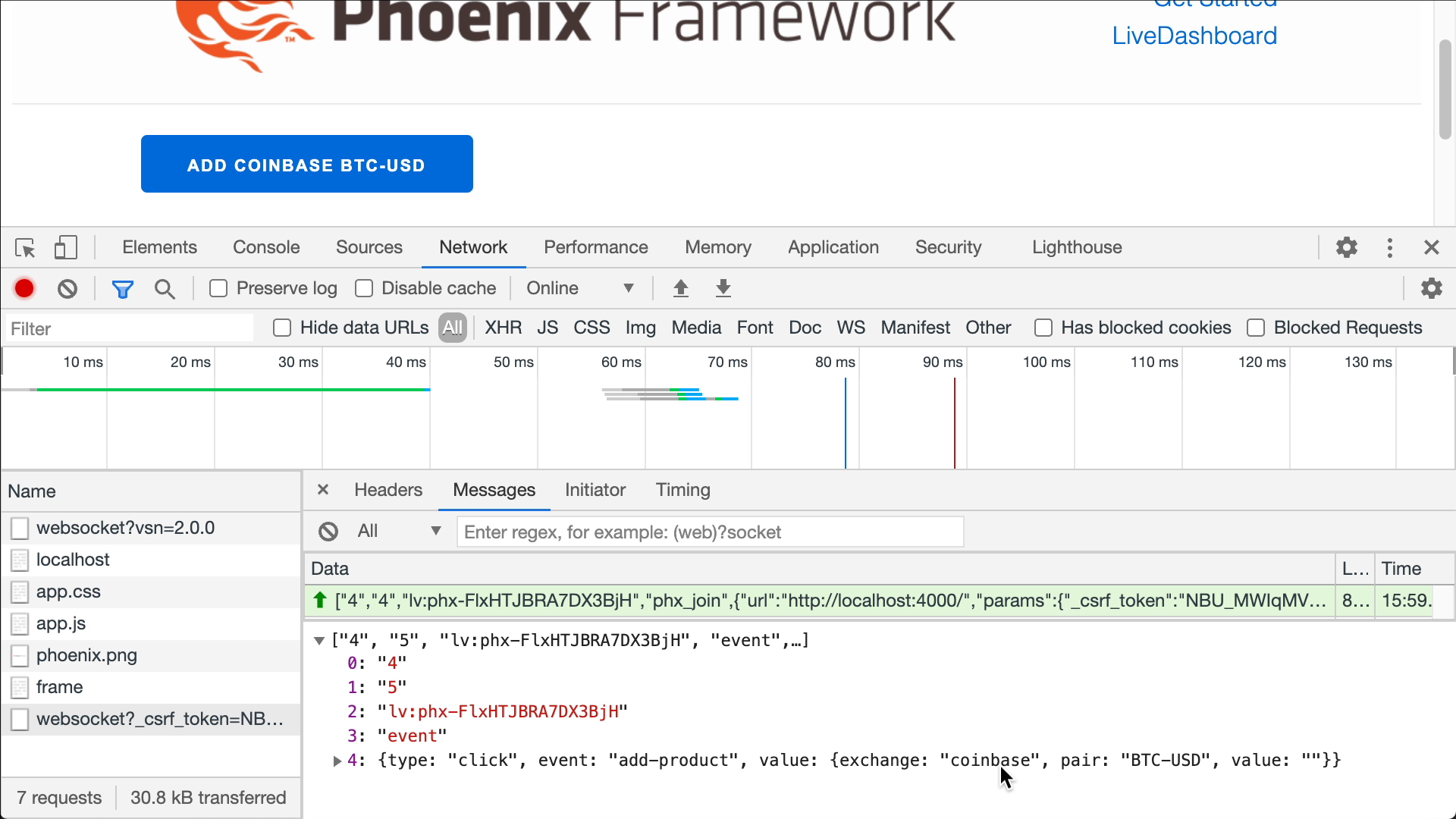Image resolution: width=1456 pixels, height=819 pixels.
Task: Open the Application tab
Action: click(833, 247)
